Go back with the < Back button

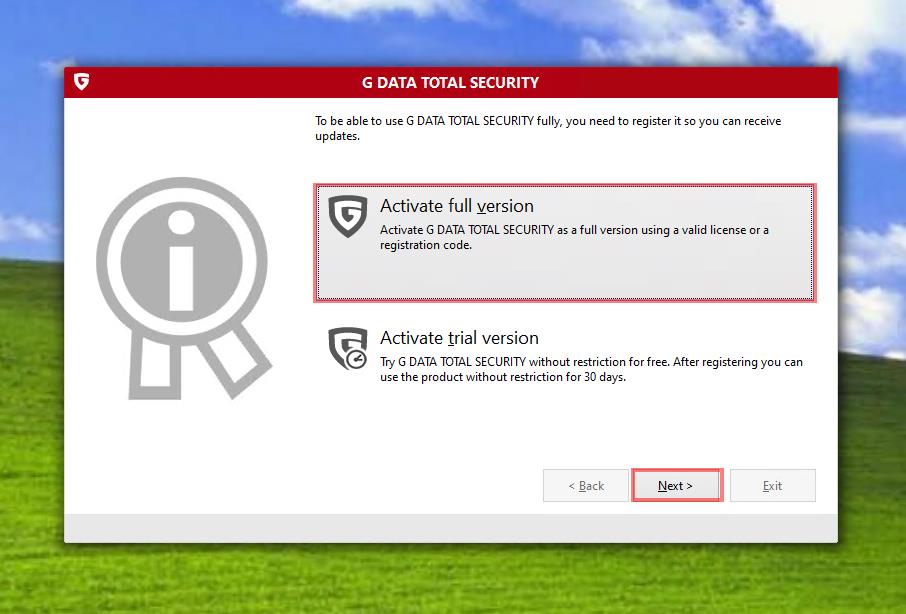pos(585,485)
